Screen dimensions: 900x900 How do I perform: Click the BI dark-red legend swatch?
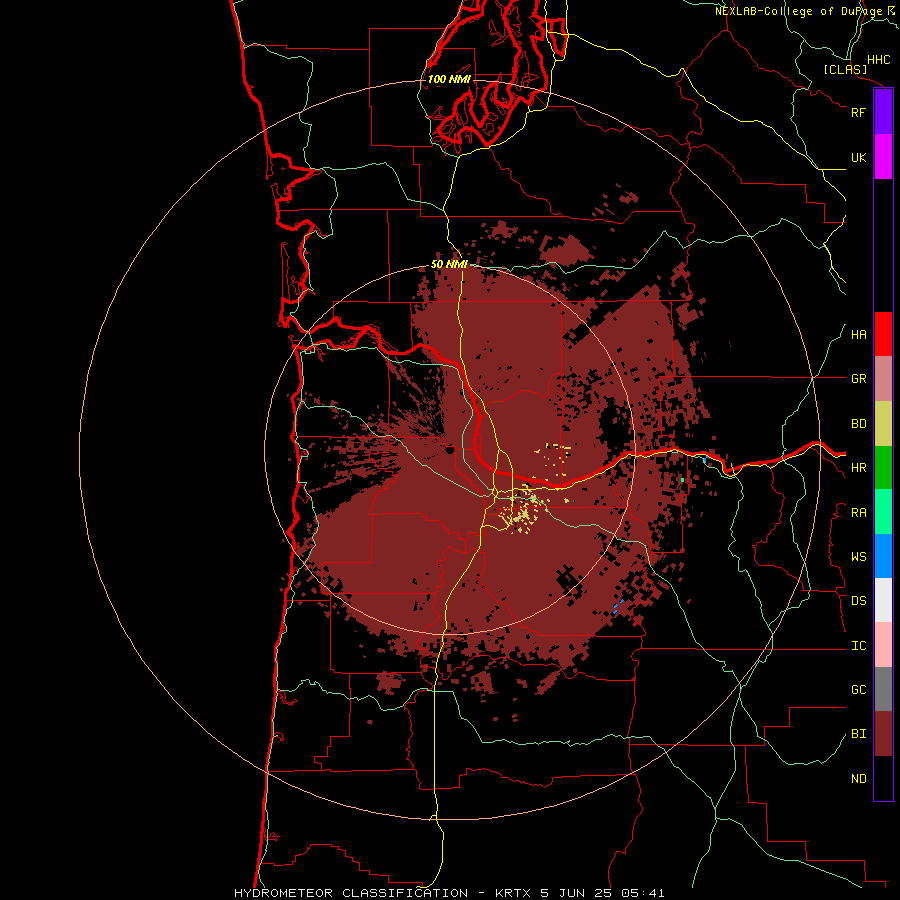[883, 734]
